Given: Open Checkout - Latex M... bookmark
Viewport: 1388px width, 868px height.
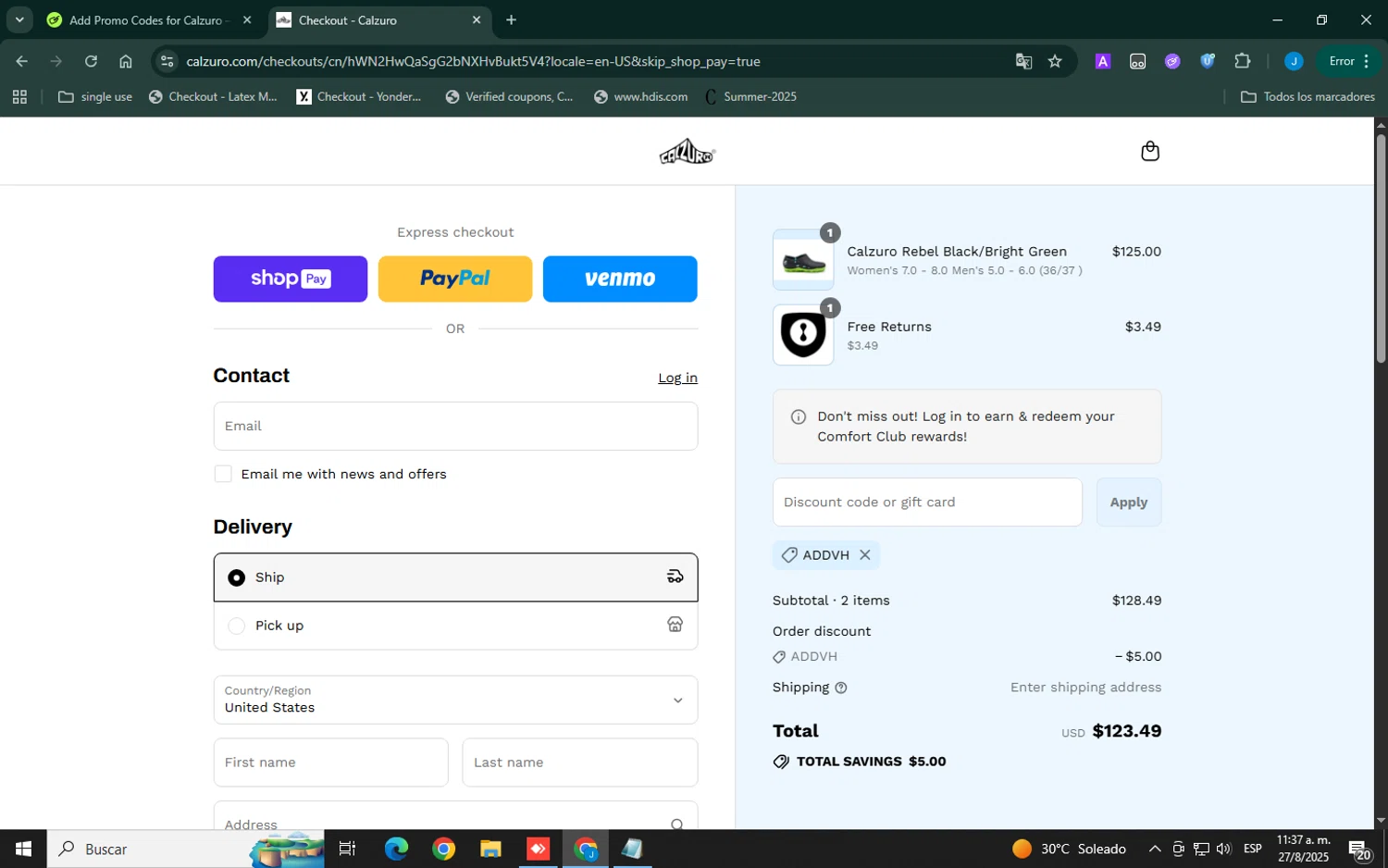Looking at the screenshot, I should coord(213,96).
